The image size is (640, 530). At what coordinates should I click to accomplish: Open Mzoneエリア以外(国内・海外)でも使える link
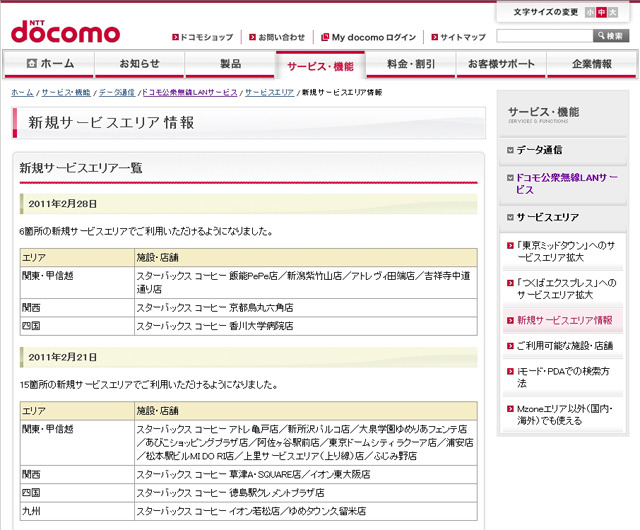click(564, 414)
